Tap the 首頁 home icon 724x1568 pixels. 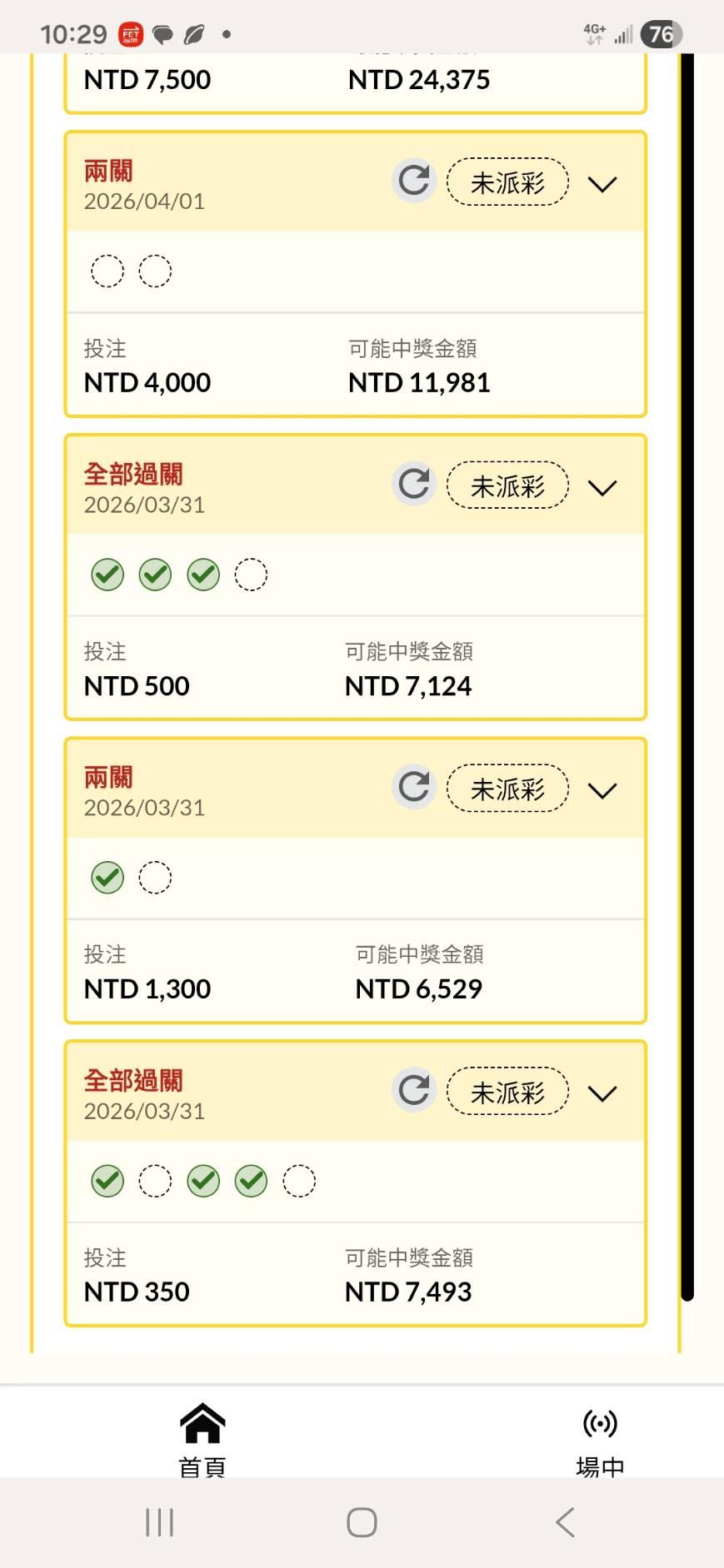click(202, 1423)
